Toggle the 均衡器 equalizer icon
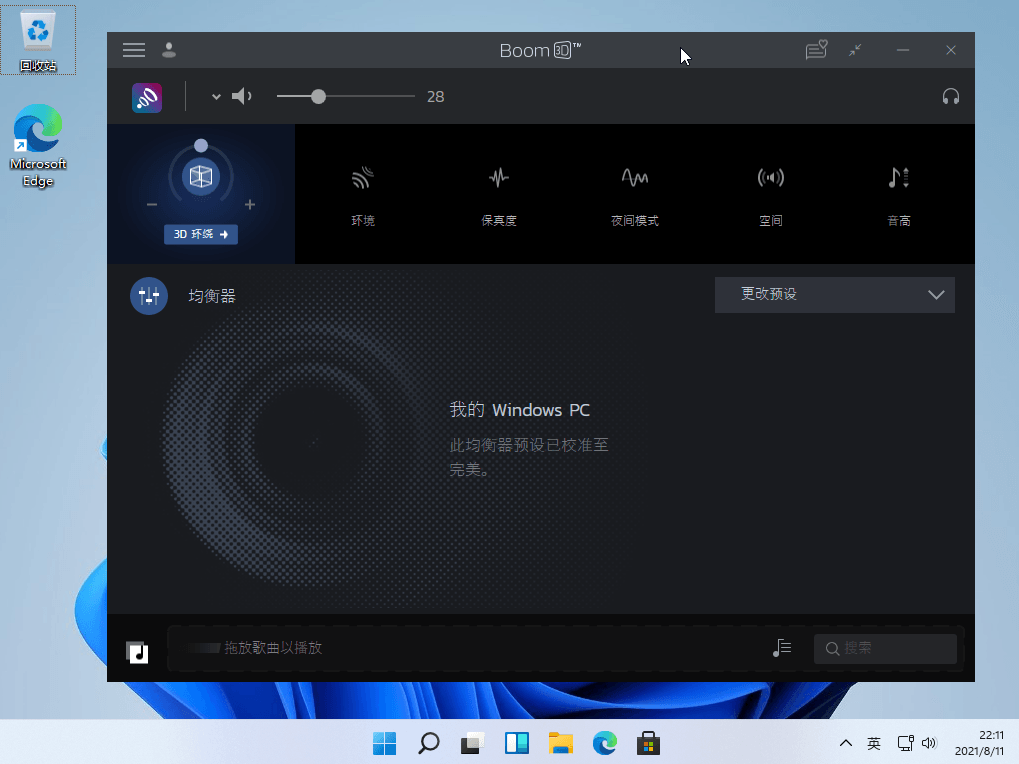Viewport: 1019px width, 764px height. (x=149, y=296)
